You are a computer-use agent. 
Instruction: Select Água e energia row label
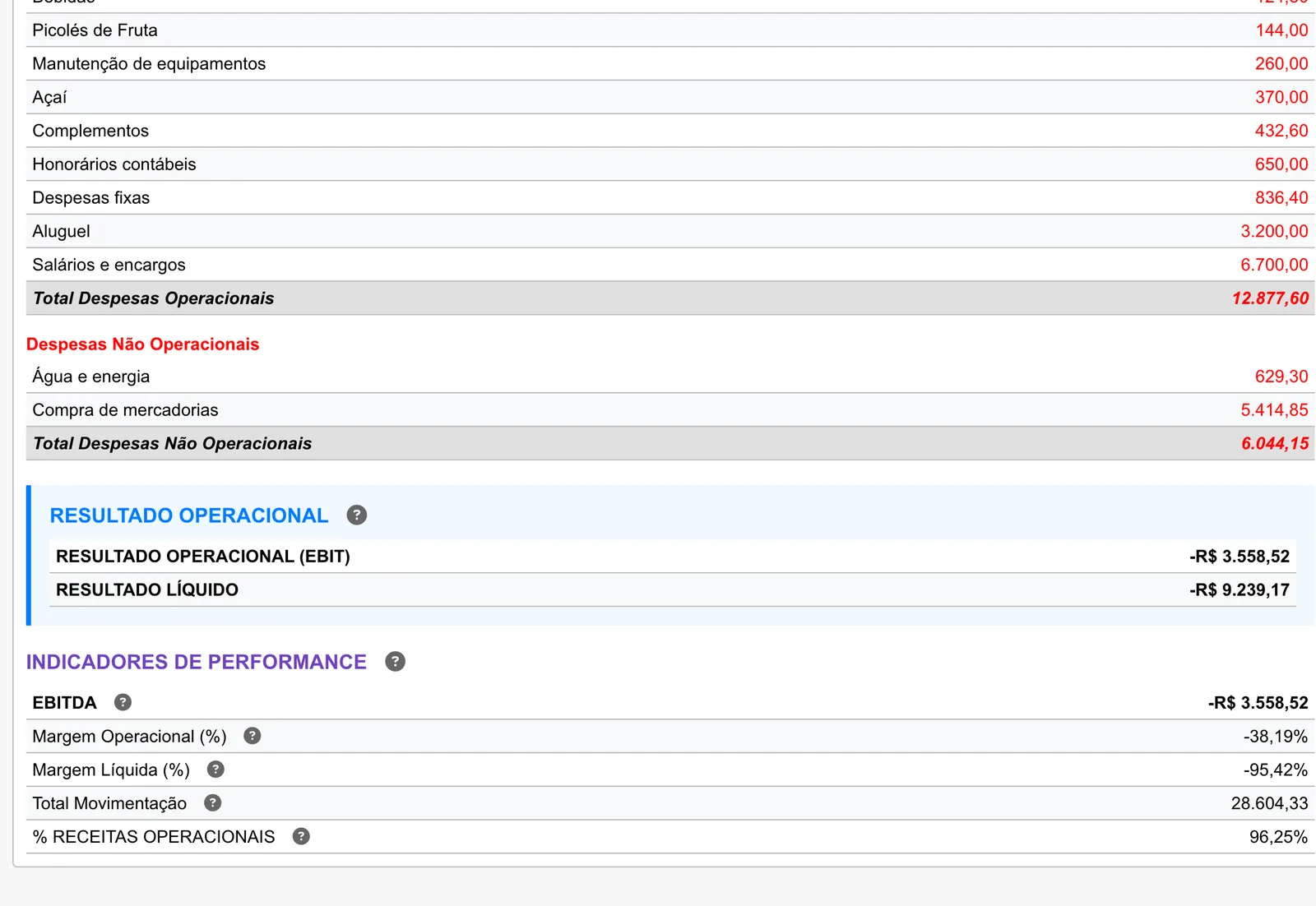(91, 377)
